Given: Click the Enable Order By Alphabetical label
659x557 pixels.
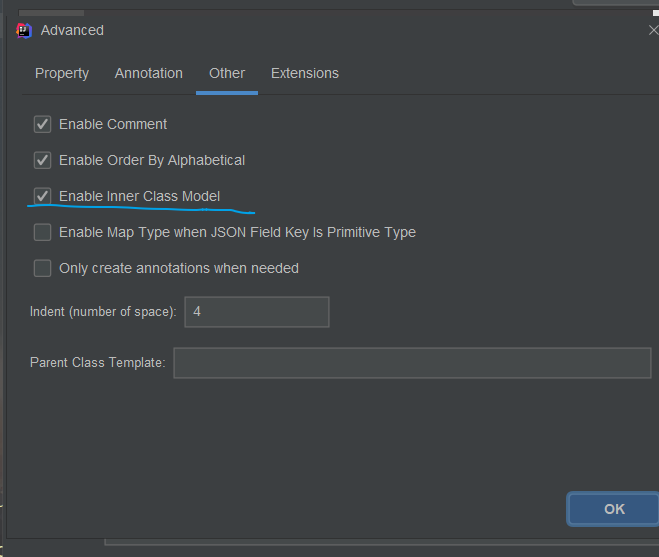Looking at the screenshot, I should 152,160.
